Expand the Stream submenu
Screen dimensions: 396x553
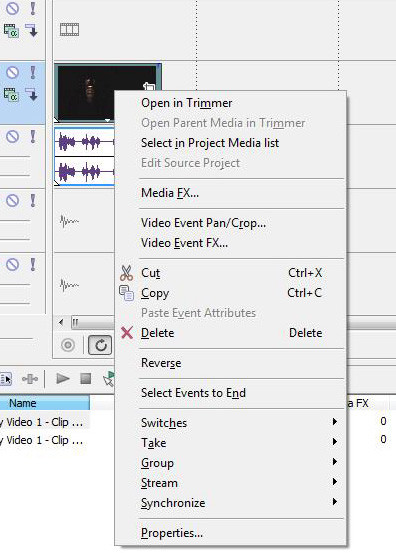pyautogui.click(x=231, y=483)
